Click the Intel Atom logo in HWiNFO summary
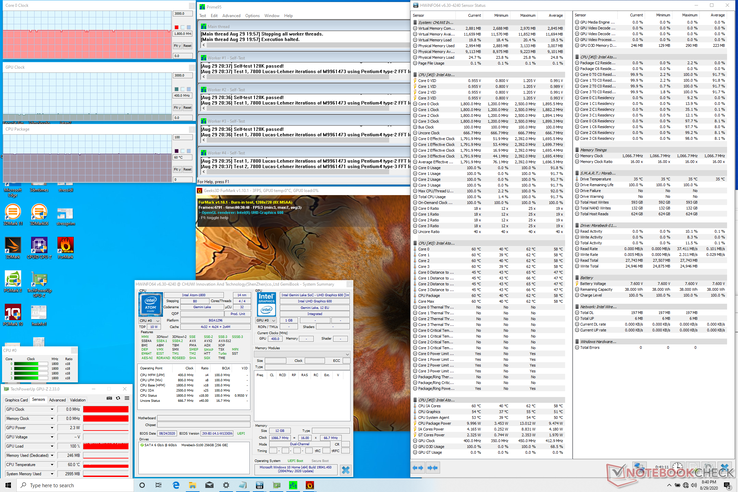 (151, 304)
